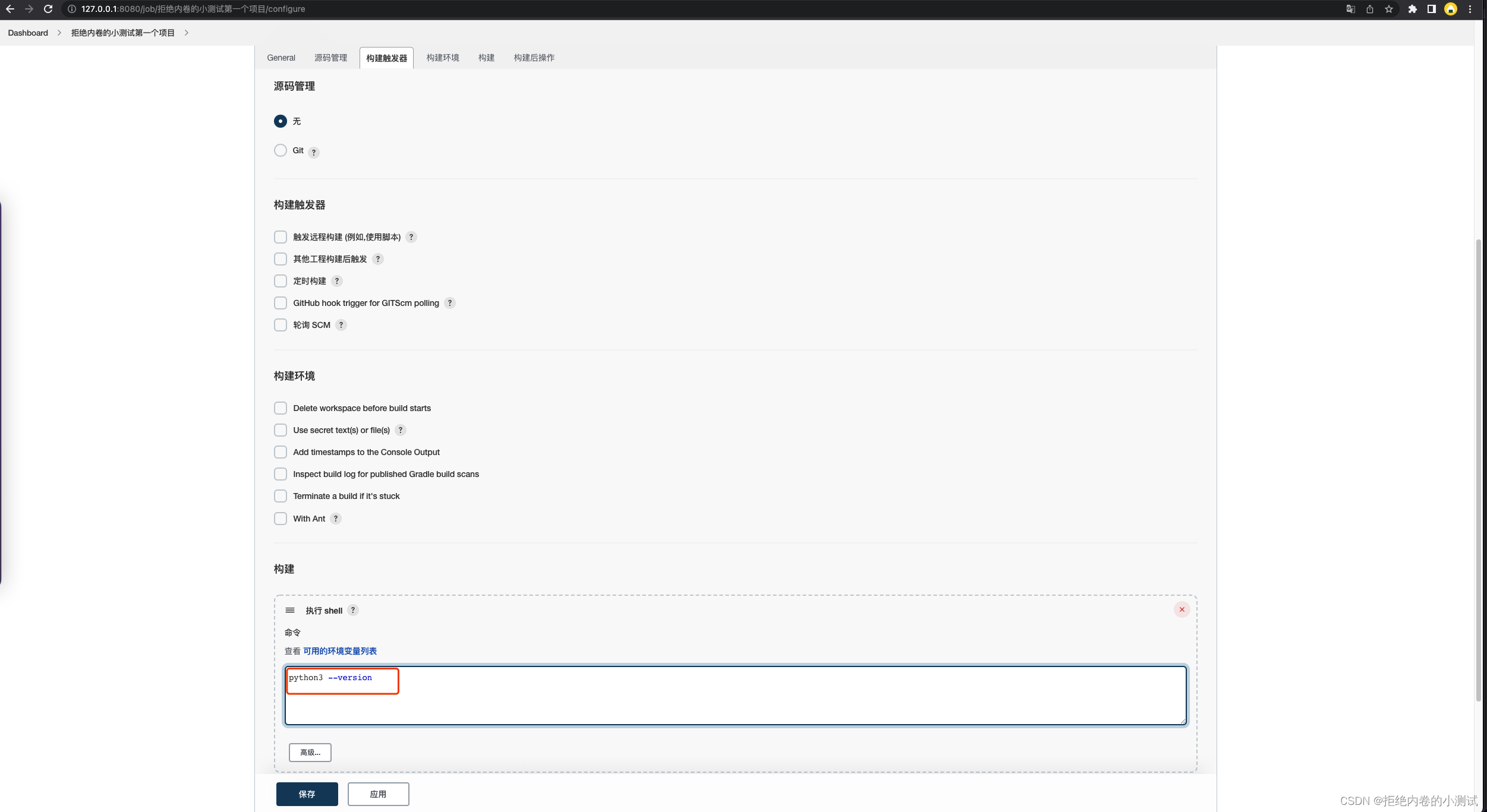Expand 高级... advanced shell options
Image resolution: width=1487 pixels, height=812 pixels.
point(310,753)
